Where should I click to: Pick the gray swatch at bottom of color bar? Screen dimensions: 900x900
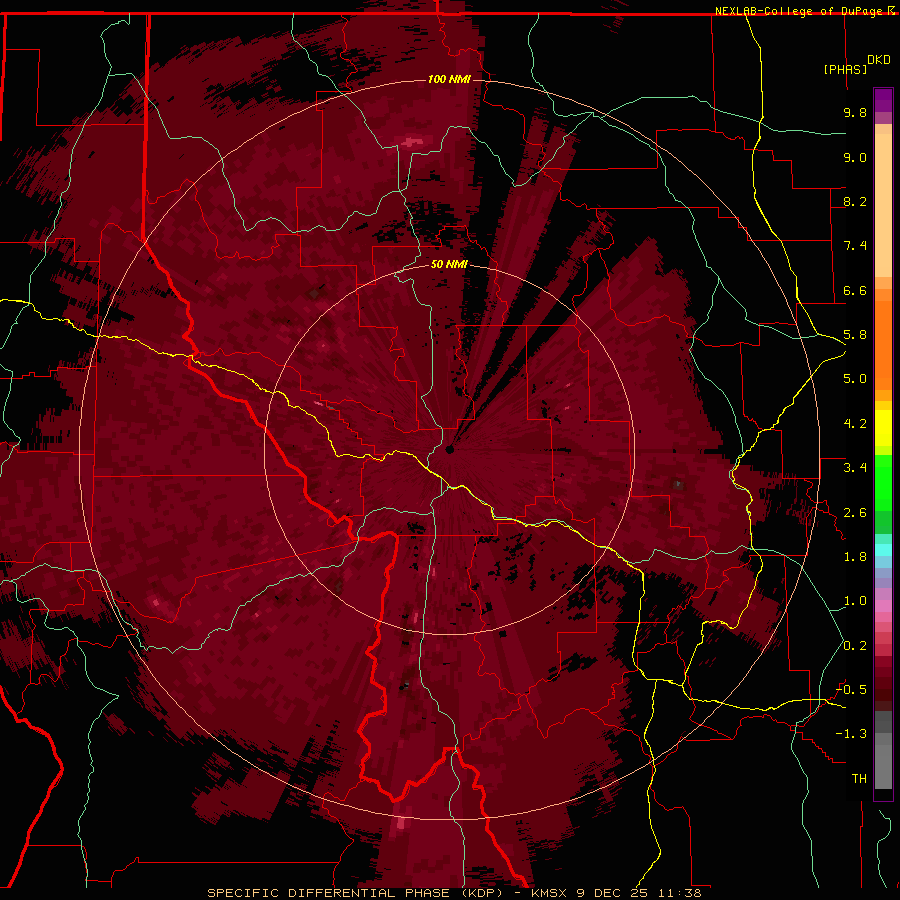point(883,766)
